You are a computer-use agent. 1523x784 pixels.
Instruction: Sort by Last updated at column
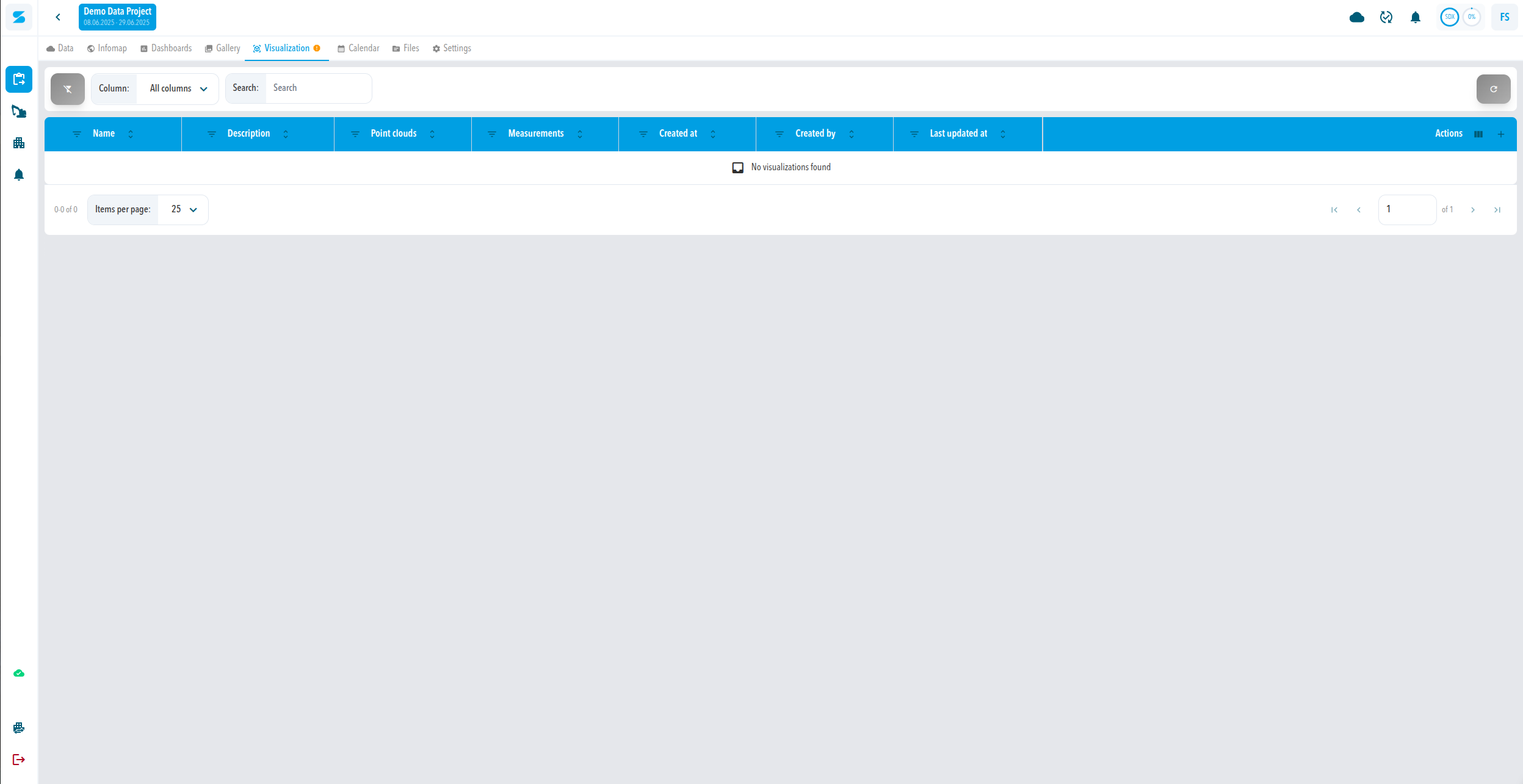click(x=1003, y=134)
